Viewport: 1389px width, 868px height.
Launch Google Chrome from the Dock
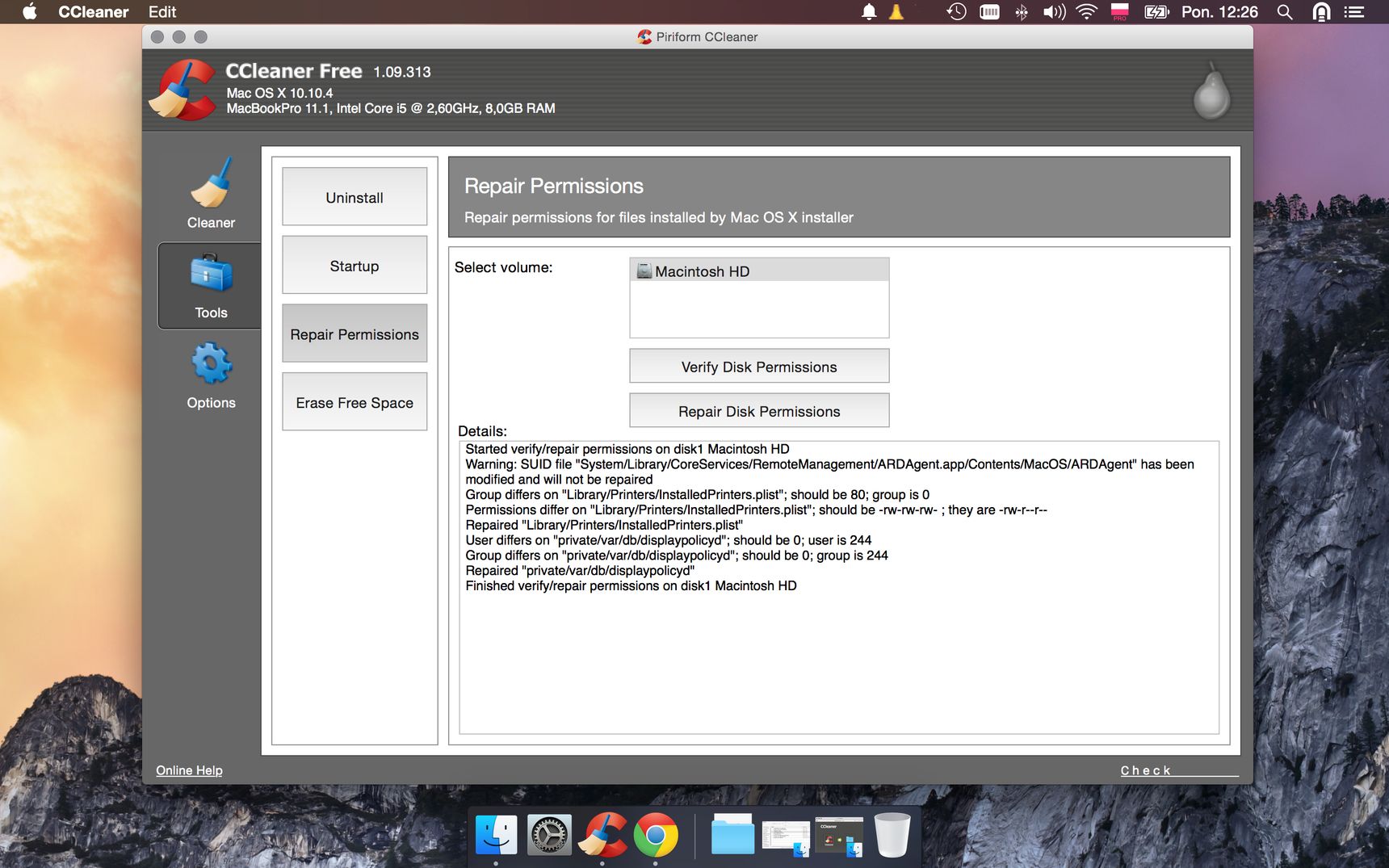point(656,835)
